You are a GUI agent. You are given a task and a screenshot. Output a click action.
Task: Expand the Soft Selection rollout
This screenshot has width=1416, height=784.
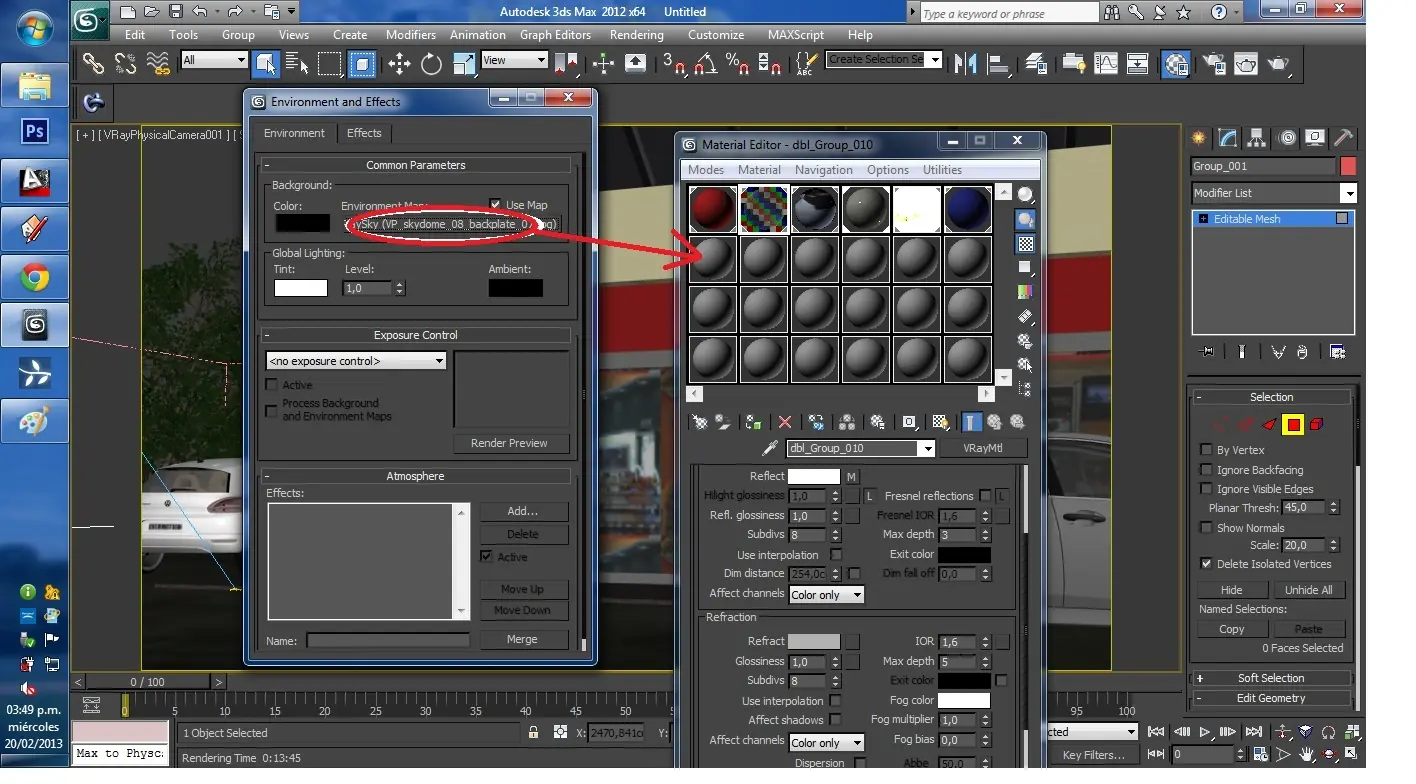coord(1270,678)
